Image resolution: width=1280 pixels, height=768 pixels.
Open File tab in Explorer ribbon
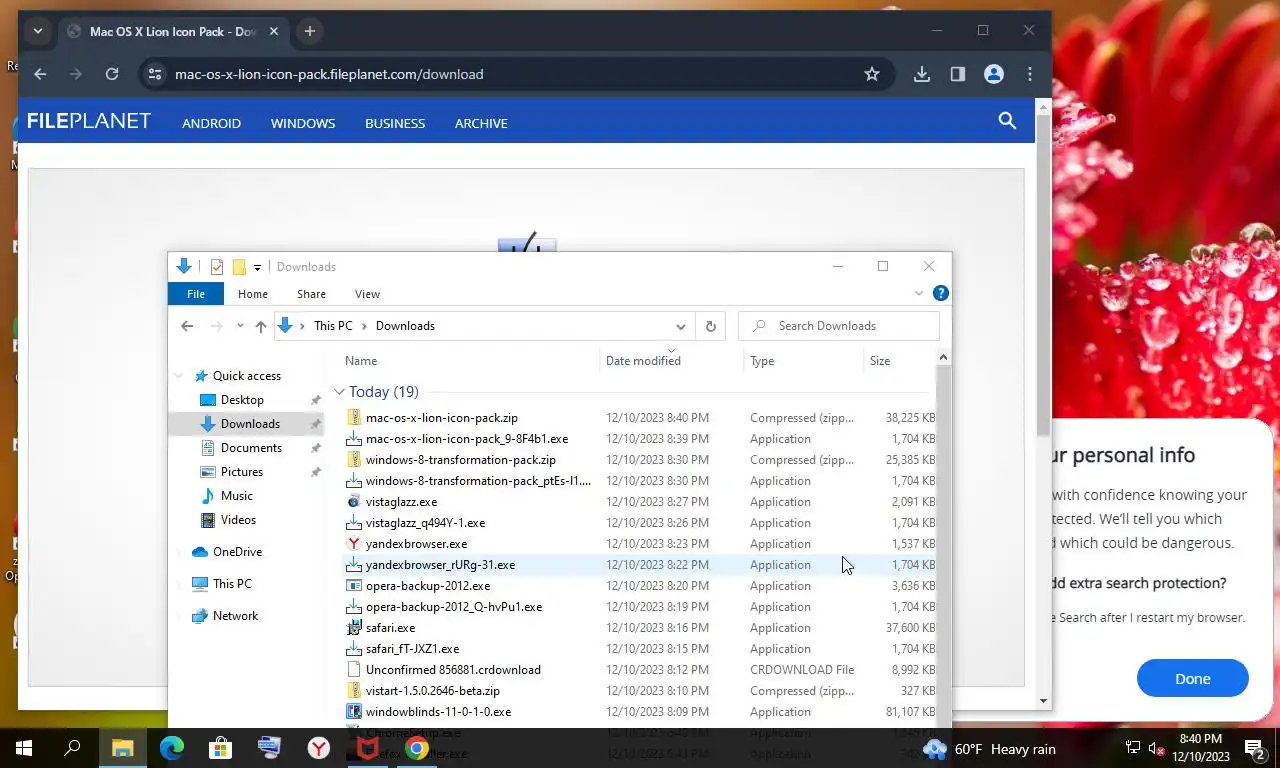[196, 294]
